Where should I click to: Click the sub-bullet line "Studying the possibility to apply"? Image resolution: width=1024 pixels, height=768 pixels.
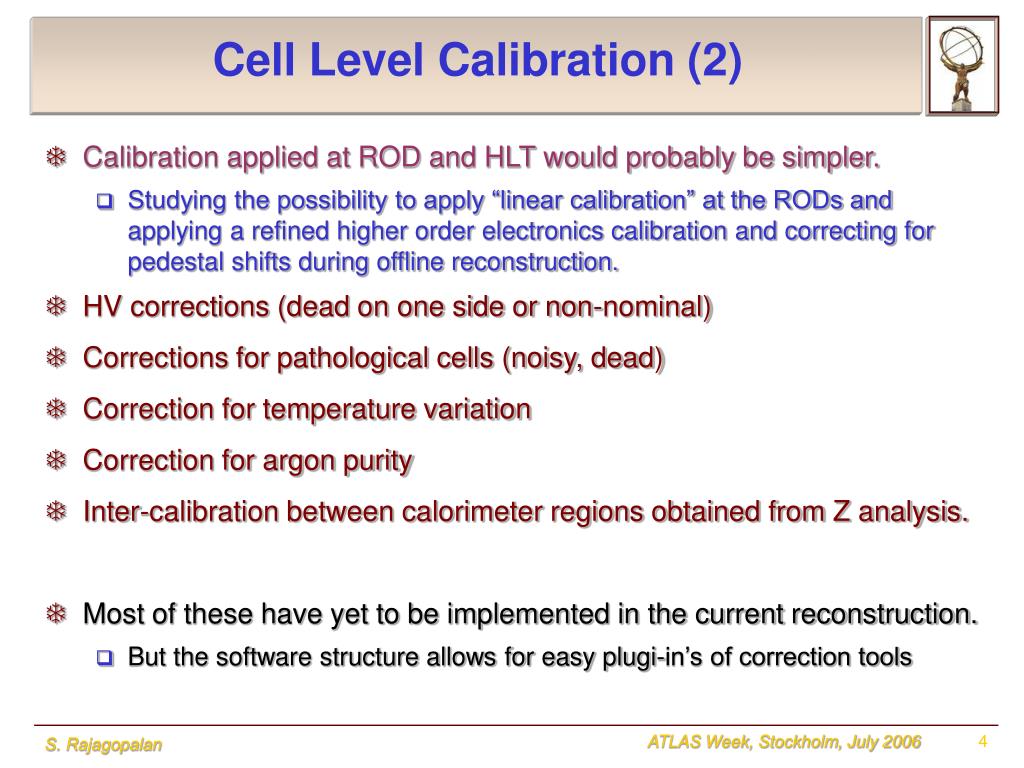[510, 200]
